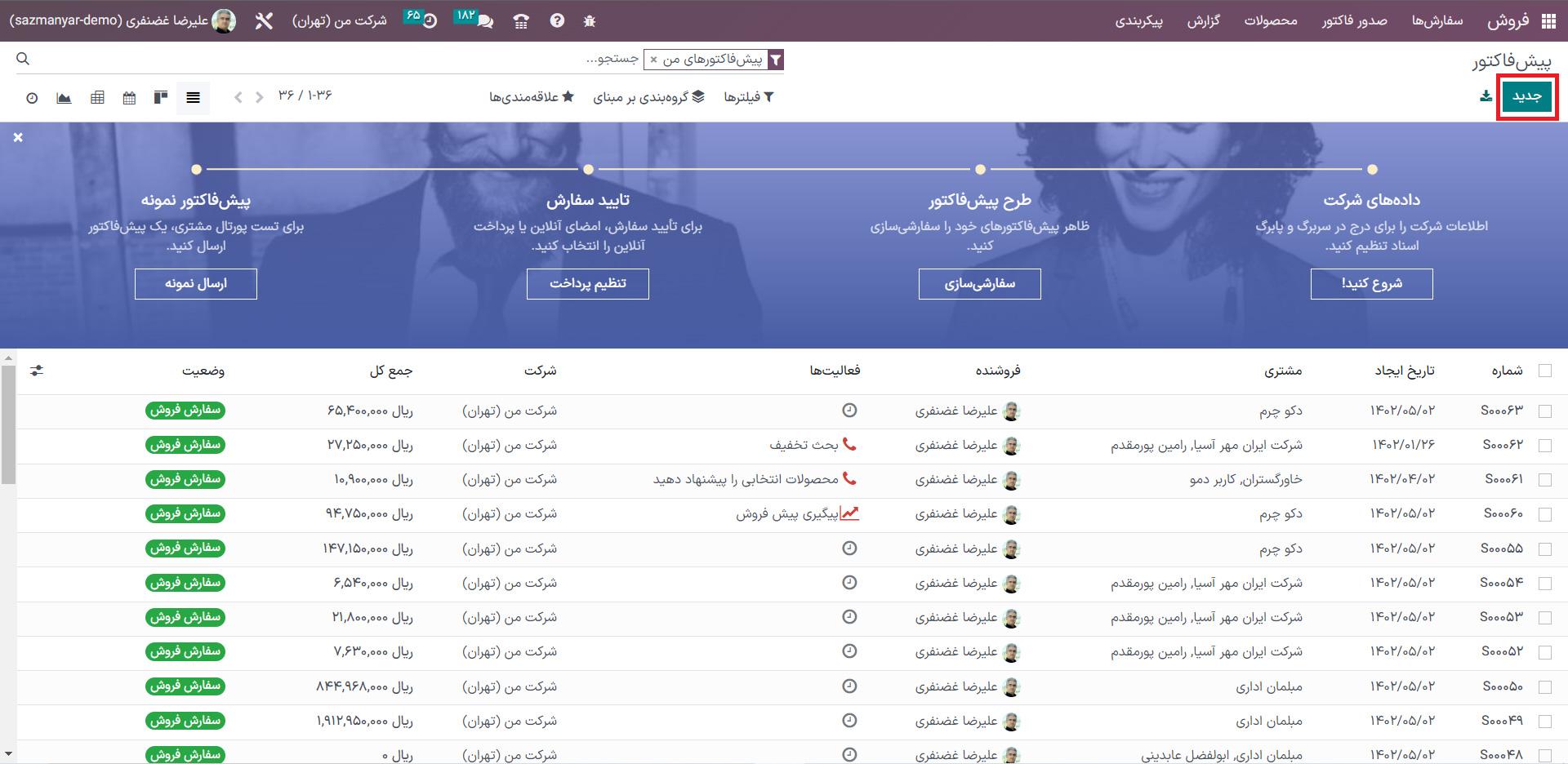Click phone activity in row S00061
Screen dimensions: 1568x764
tap(849, 479)
